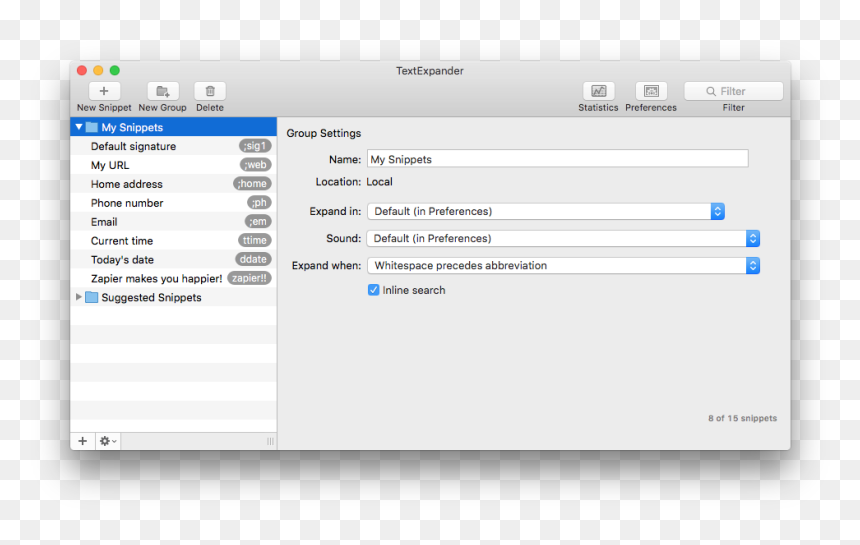Click the plus button below snippet list
Viewport: 860px width, 545px height.
pyautogui.click(x=83, y=441)
